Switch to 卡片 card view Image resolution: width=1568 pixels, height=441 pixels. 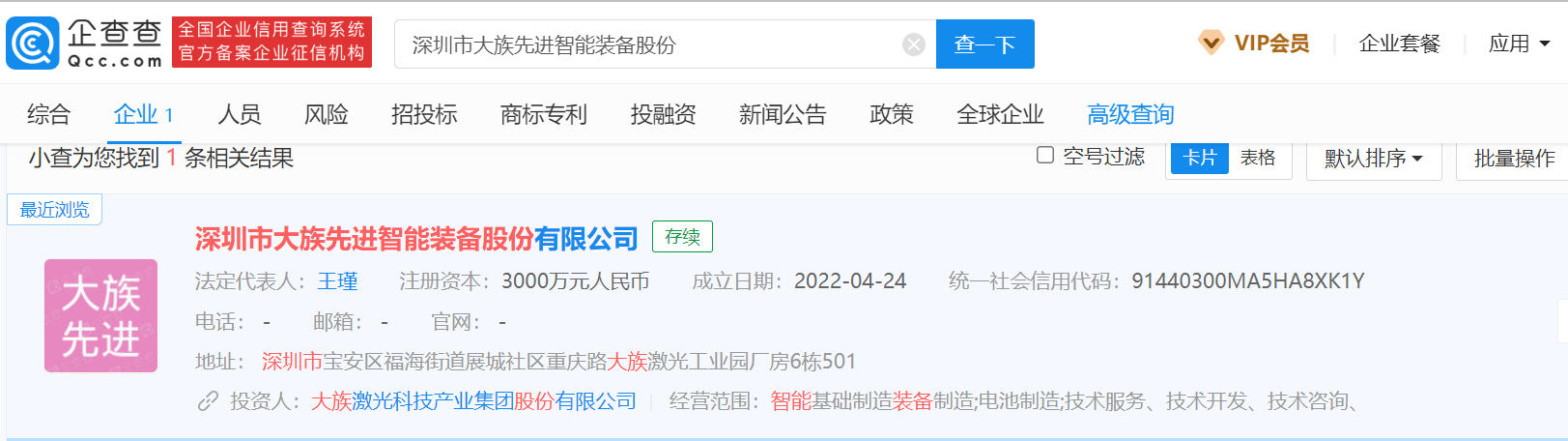click(1199, 158)
